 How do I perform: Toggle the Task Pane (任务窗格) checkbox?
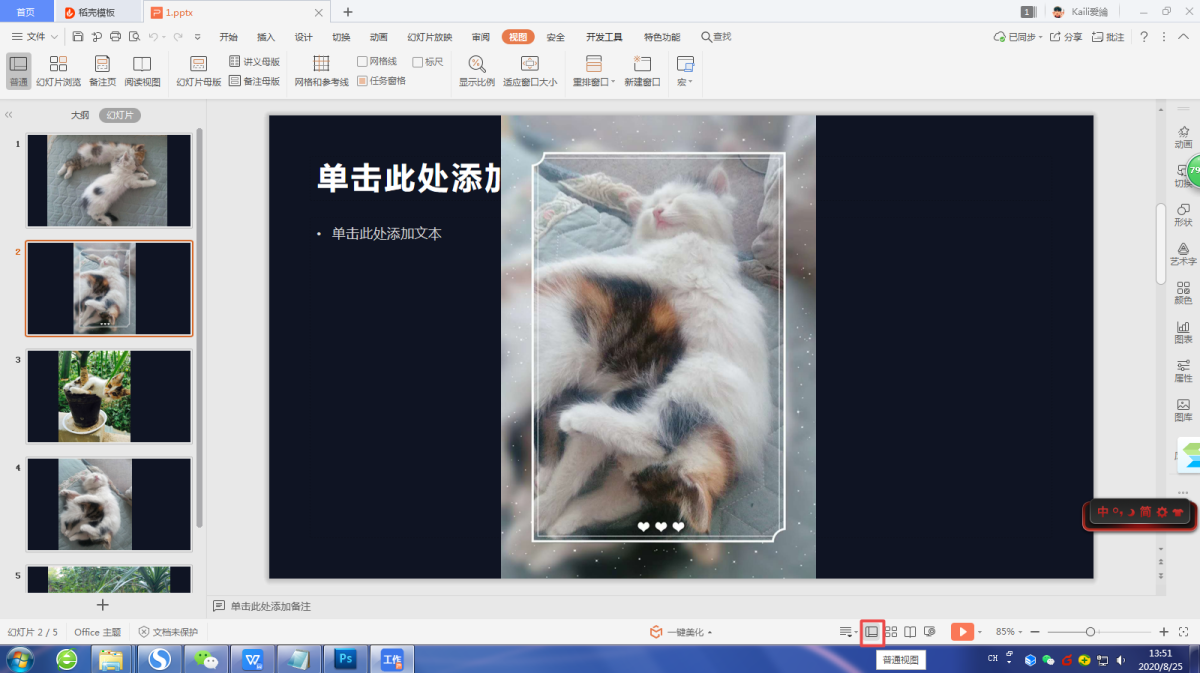(x=363, y=81)
